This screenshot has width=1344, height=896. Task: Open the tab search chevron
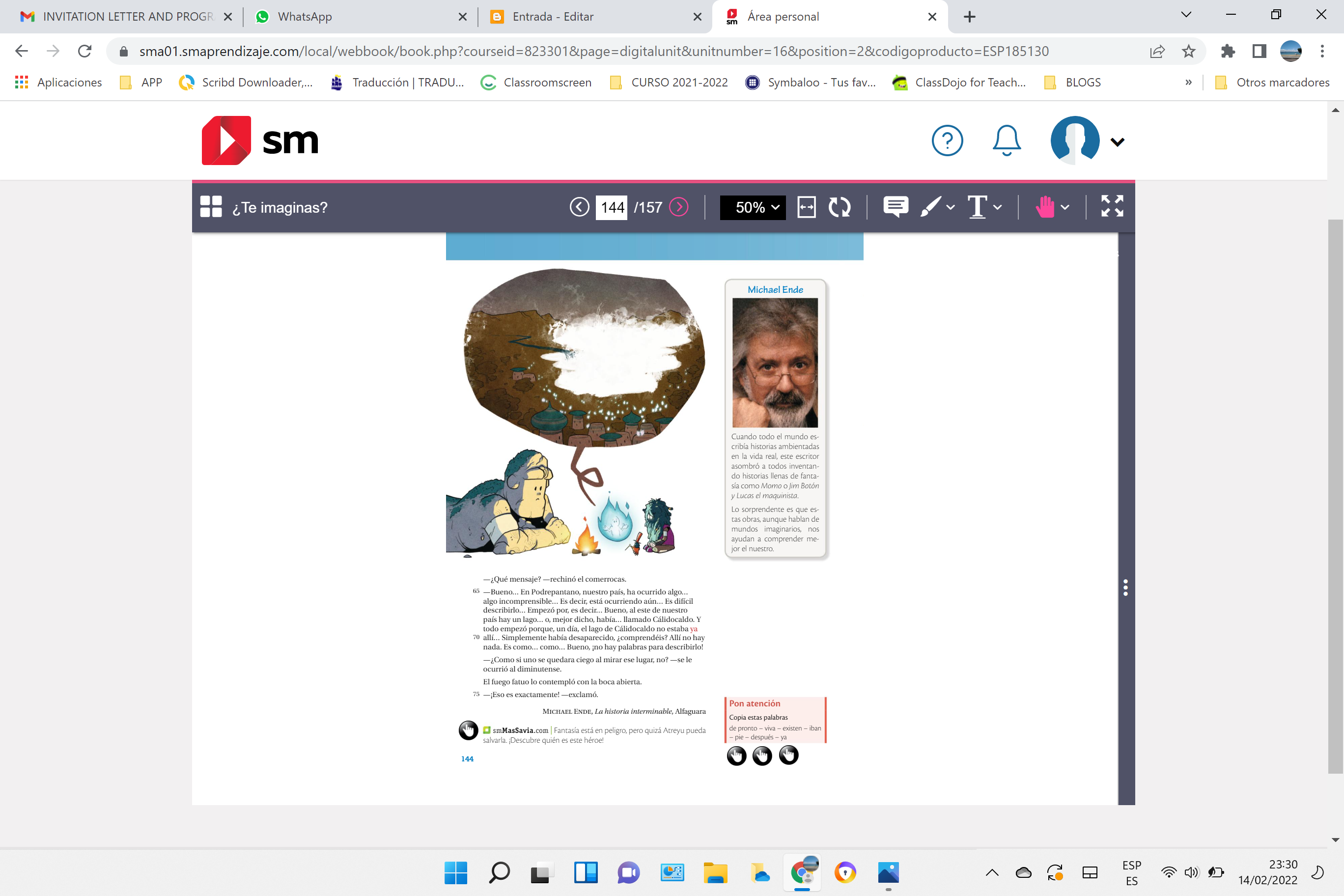1186,15
